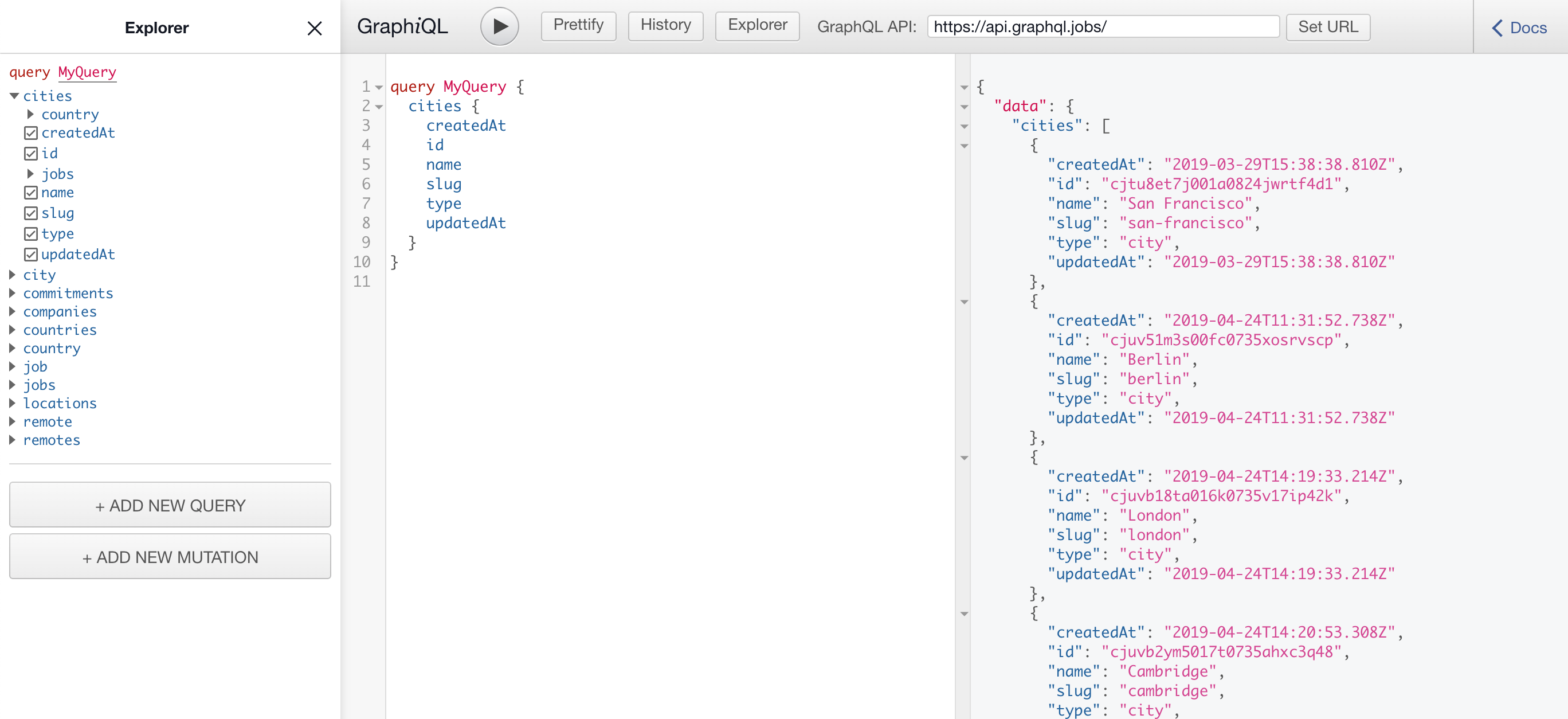1568x719 pixels.
Task: Collapse the cities tree node
Action: (14, 96)
